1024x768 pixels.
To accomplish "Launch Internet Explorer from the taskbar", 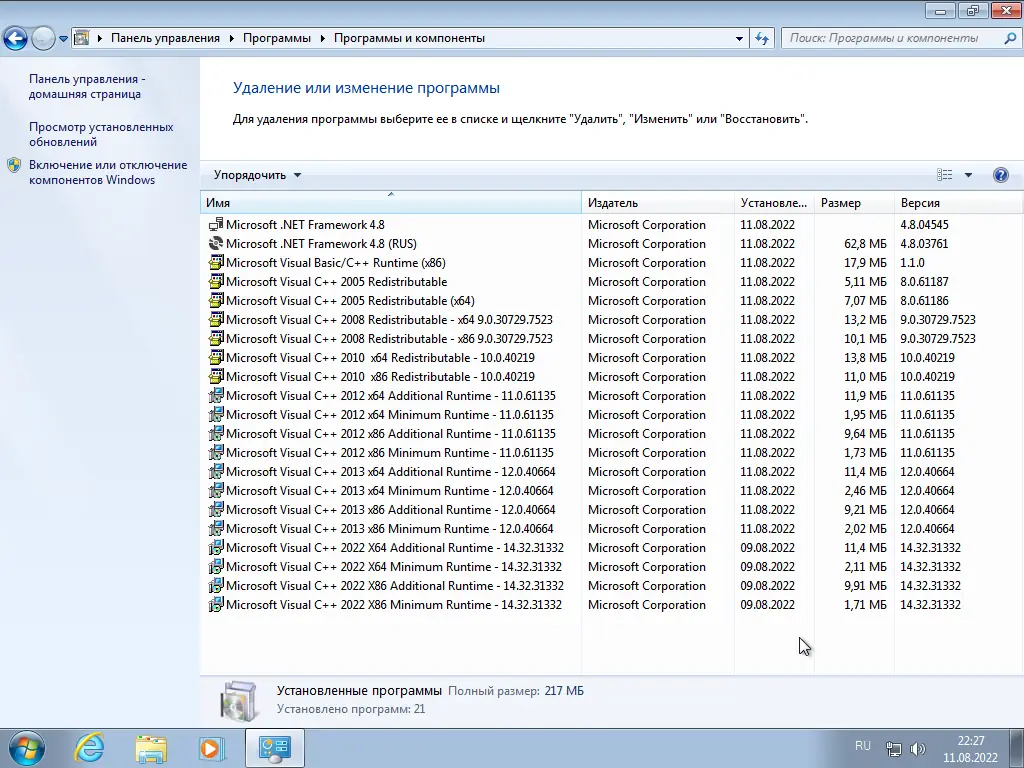I will click(x=88, y=748).
